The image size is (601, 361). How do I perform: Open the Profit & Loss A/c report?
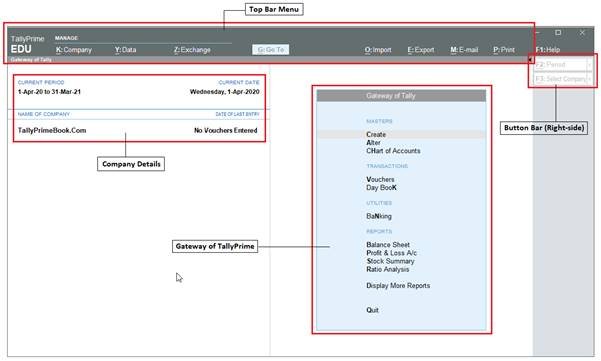click(x=391, y=253)
